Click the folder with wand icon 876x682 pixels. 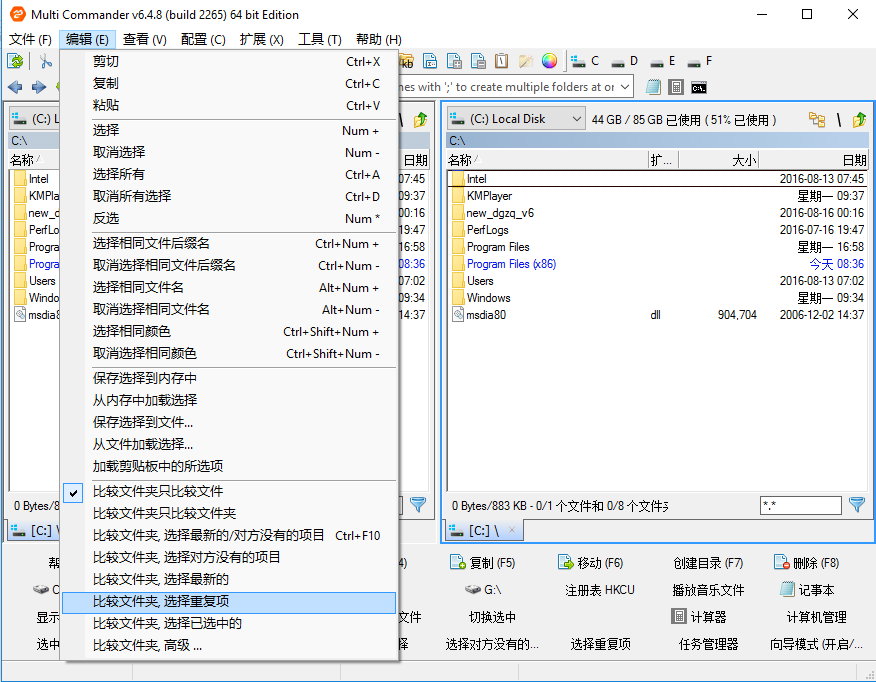[x=525, y=61]
